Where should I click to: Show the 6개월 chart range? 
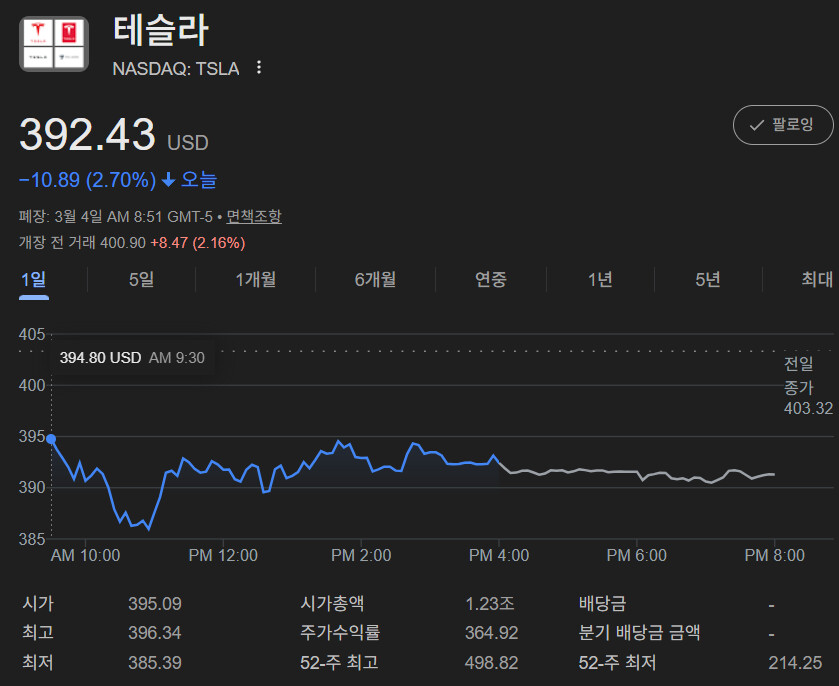[375, 280]
